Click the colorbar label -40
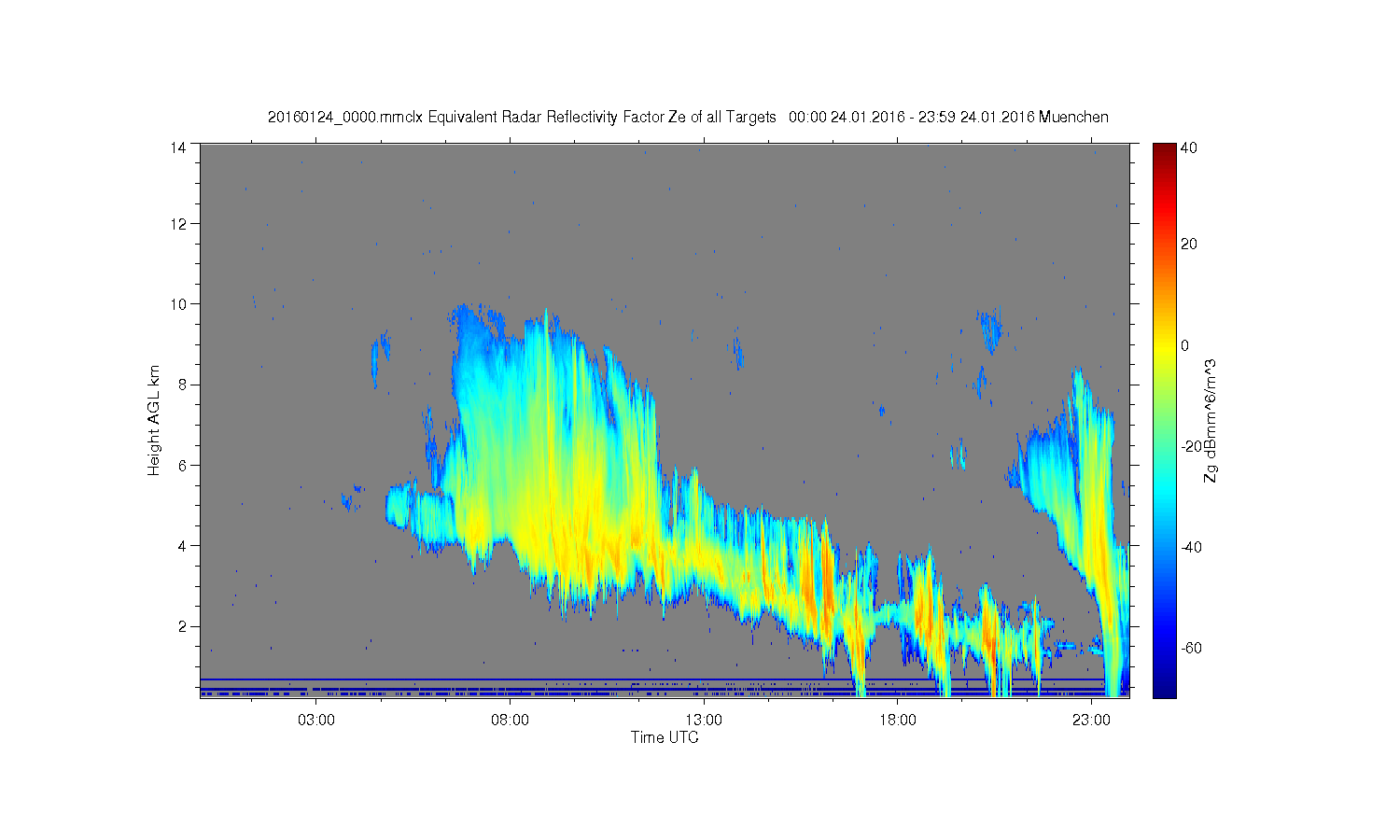The height and width of the screenshot is (840, 1400). click(x=1190, y=547)
